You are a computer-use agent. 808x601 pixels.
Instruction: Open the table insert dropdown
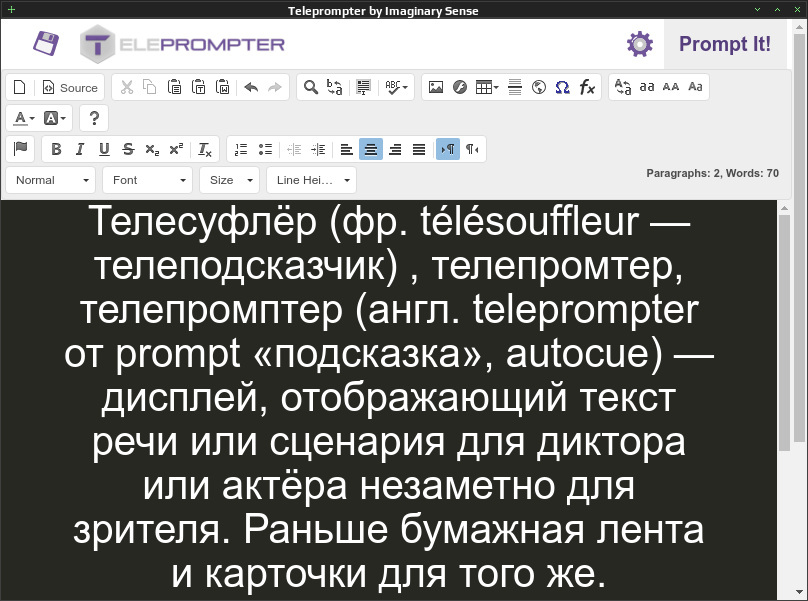tap(487, 87)
